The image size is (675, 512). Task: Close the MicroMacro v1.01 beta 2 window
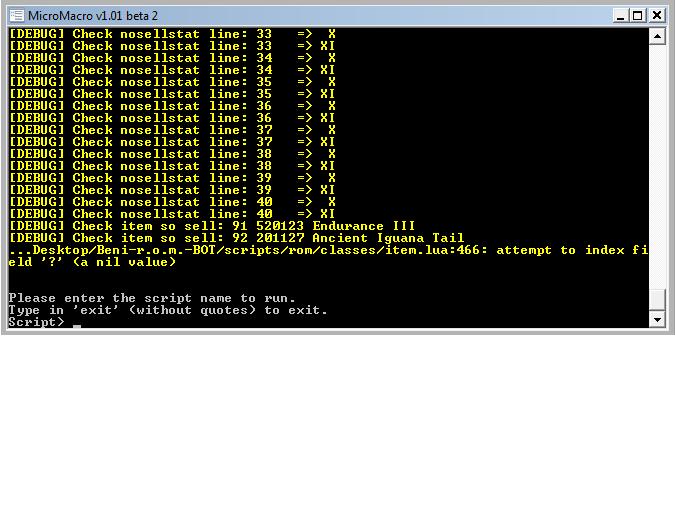657,15
